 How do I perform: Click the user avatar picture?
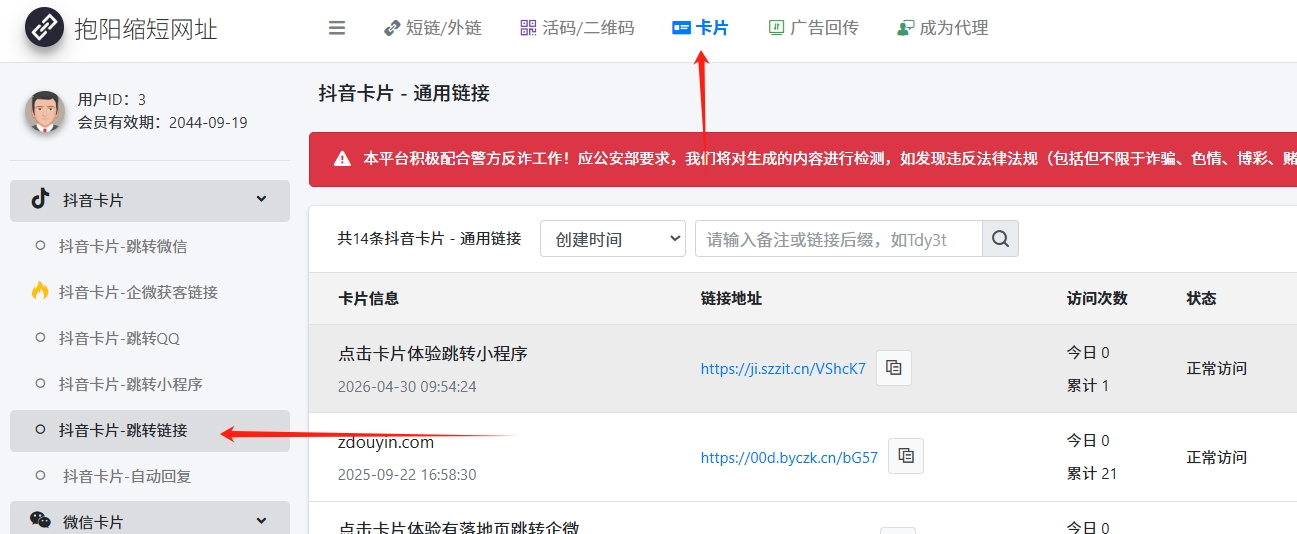(x=45, y=111)
